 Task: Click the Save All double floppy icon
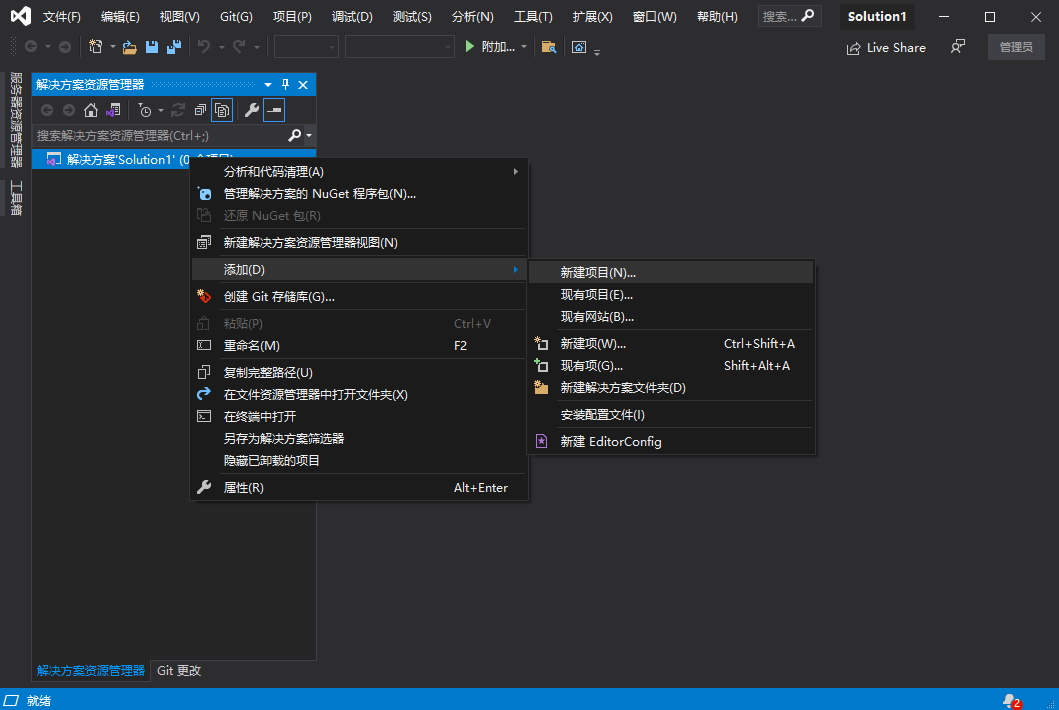tap(174, 47)
